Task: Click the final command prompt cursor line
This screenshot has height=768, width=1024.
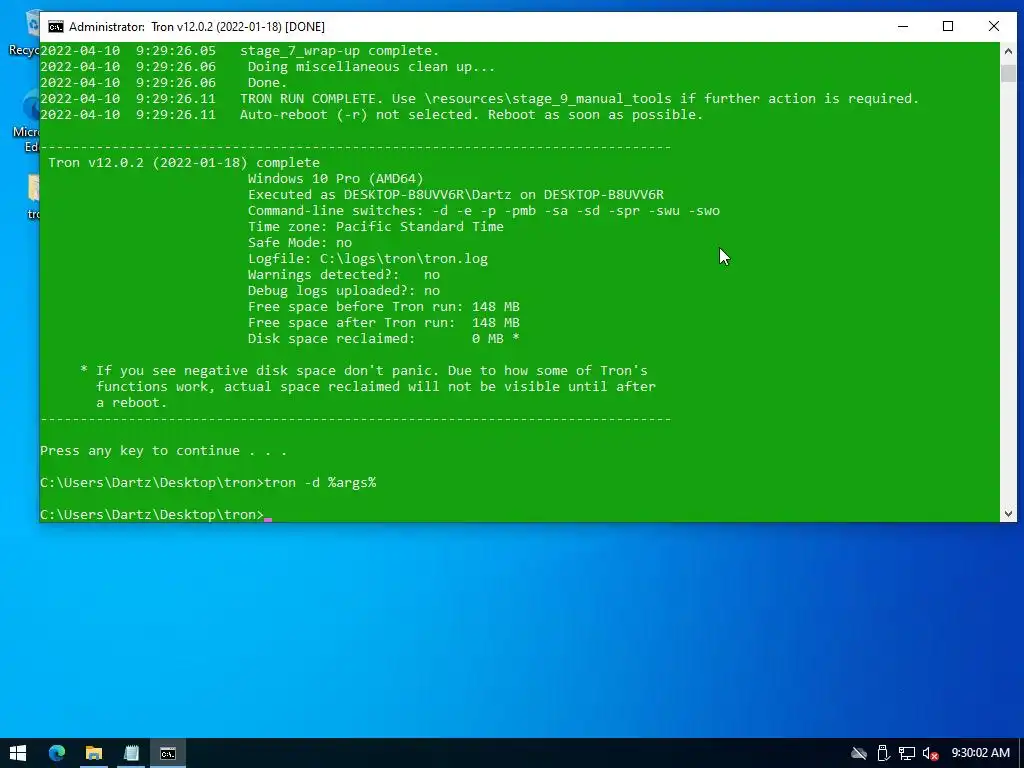Action: 156,515
